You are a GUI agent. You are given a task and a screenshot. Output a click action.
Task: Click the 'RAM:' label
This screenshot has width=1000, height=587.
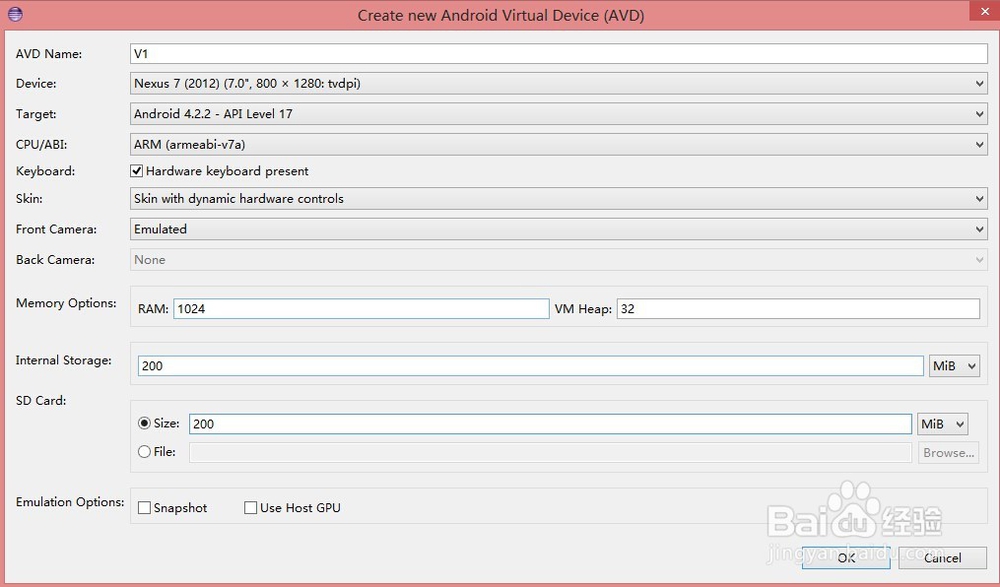pyautogui.click(x=153, y=309)
